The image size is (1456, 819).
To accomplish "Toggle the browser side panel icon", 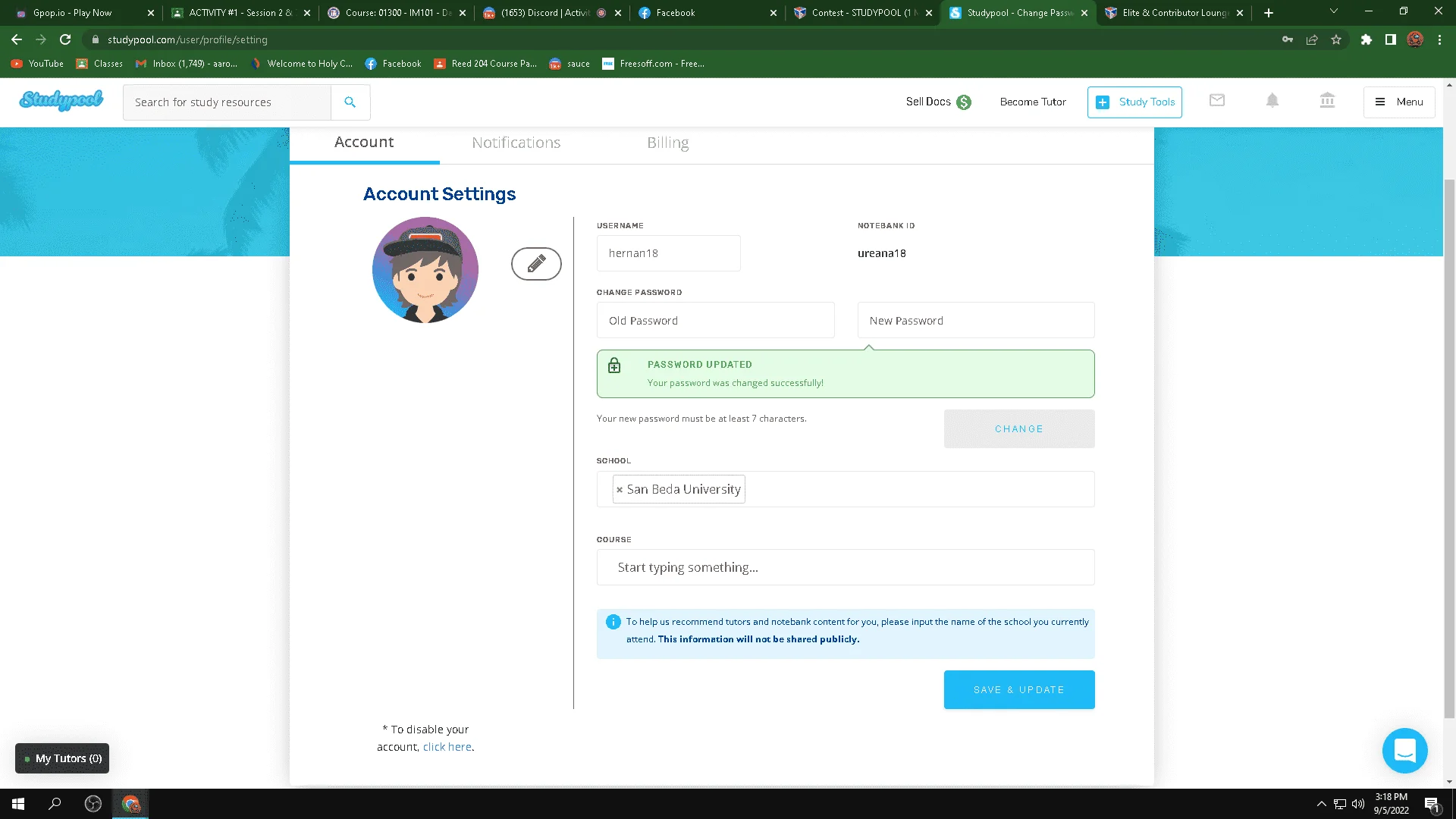I will (x=1391, y=39).
